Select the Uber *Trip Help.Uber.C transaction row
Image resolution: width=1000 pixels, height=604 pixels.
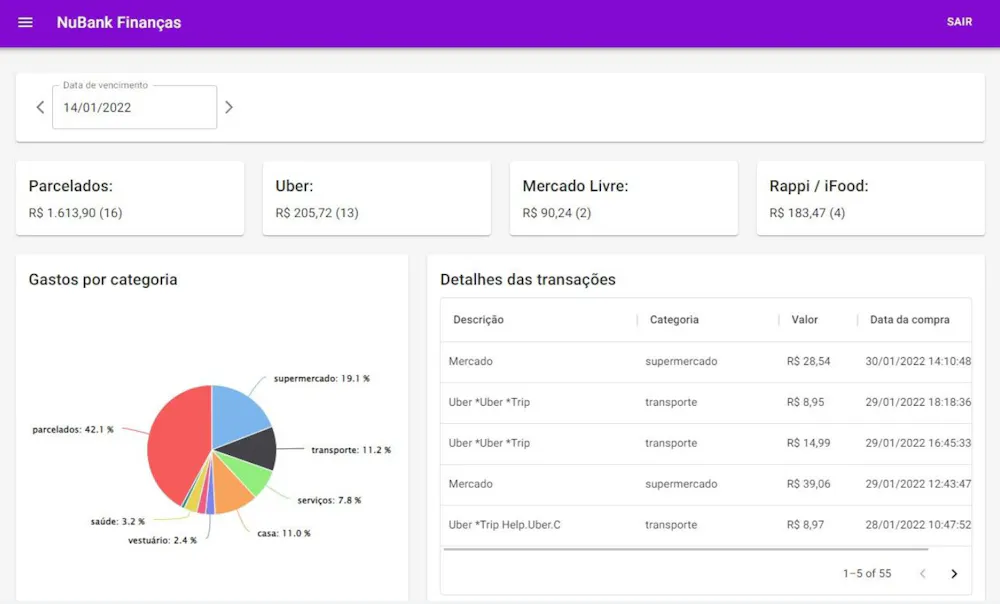tap(706, 525)
